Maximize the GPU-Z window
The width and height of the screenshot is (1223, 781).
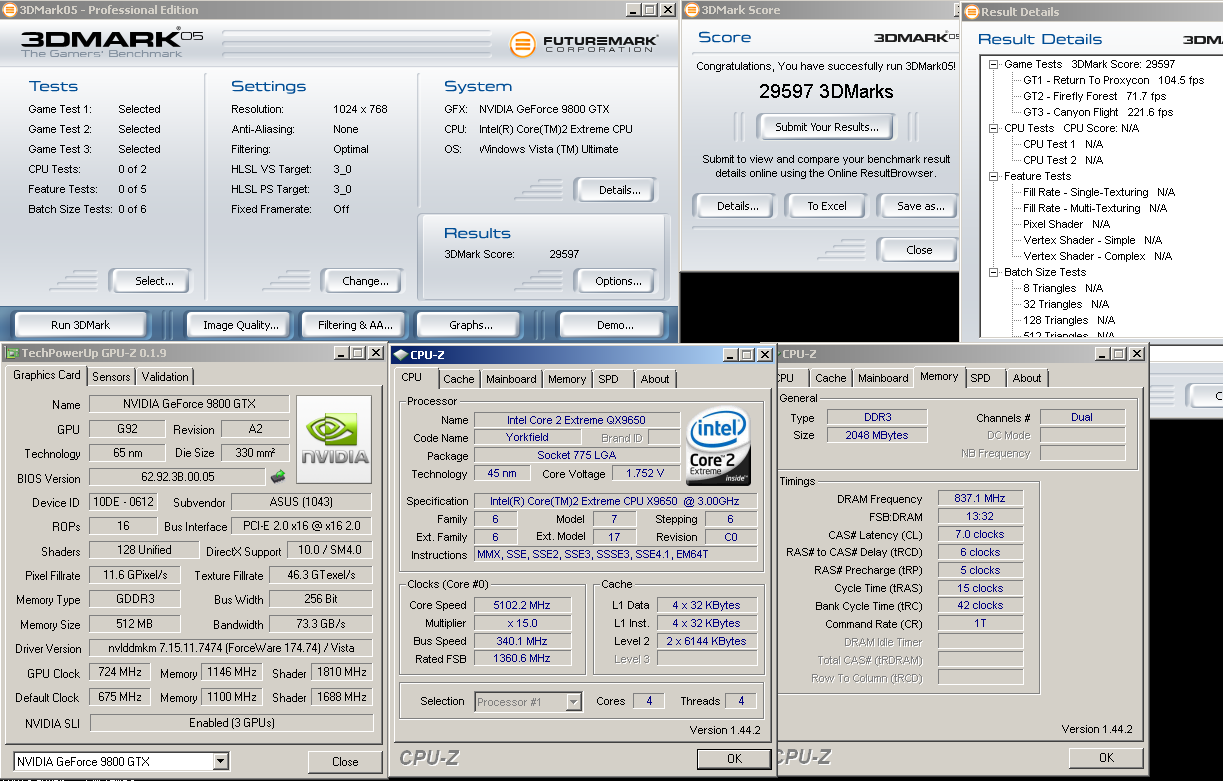click(x=358, y=353)
